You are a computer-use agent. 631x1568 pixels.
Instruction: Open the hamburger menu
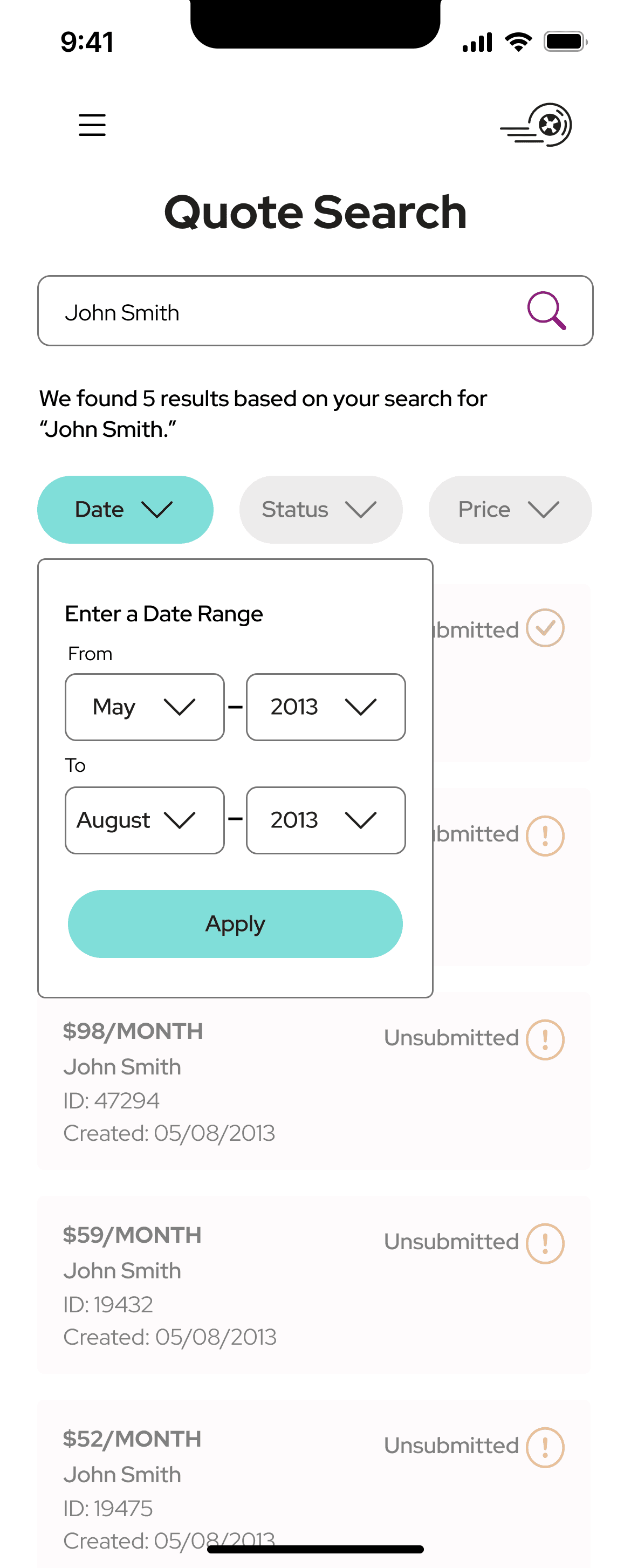pos(92,125)
